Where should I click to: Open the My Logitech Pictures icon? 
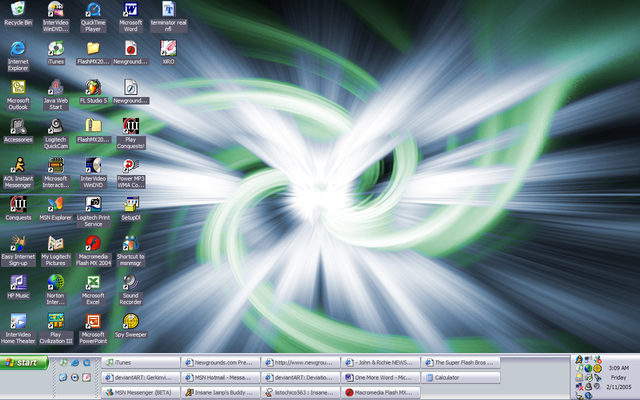pos(56,251)
